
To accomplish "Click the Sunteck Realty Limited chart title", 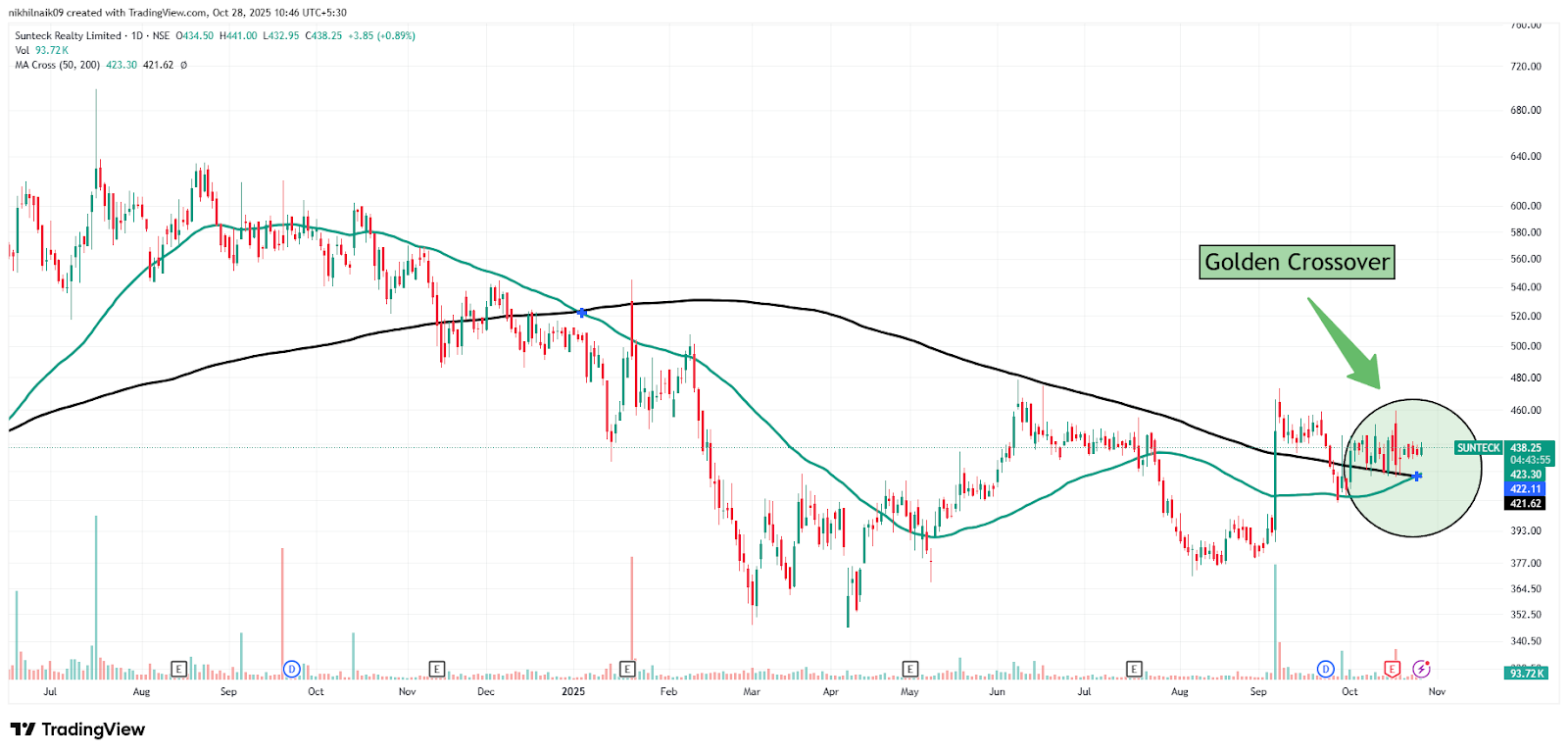I will coord(69,35).
